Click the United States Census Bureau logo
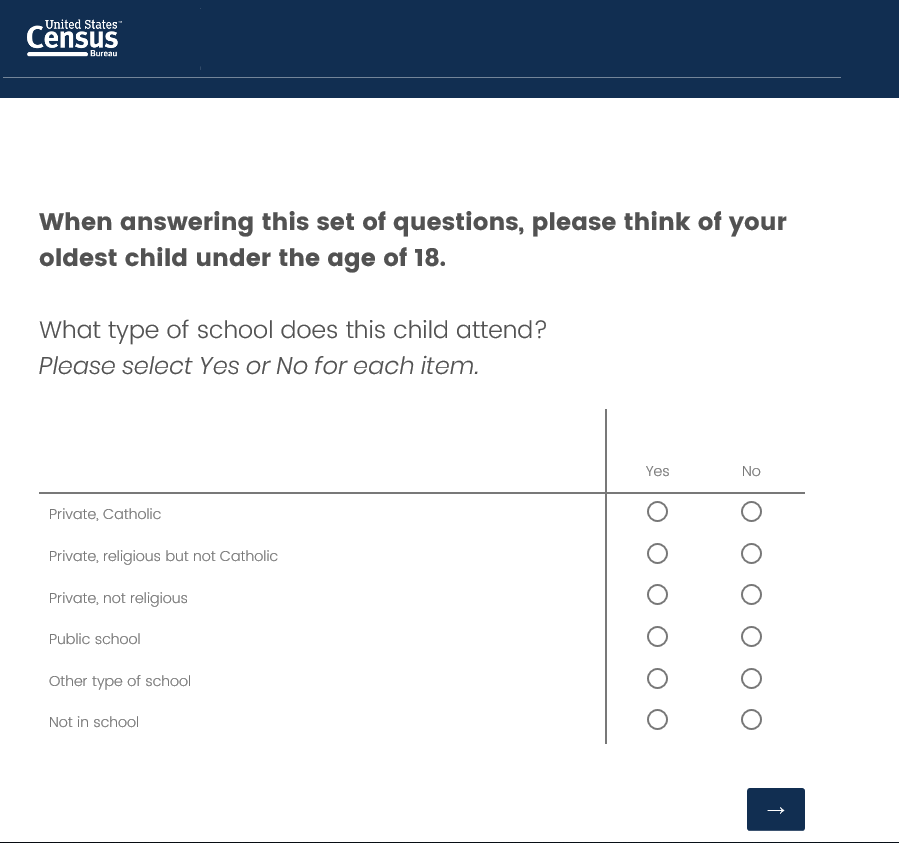Image resolution: width=899 pixels, height=843 pixels. pyautogui.click(x=73, y=39)
